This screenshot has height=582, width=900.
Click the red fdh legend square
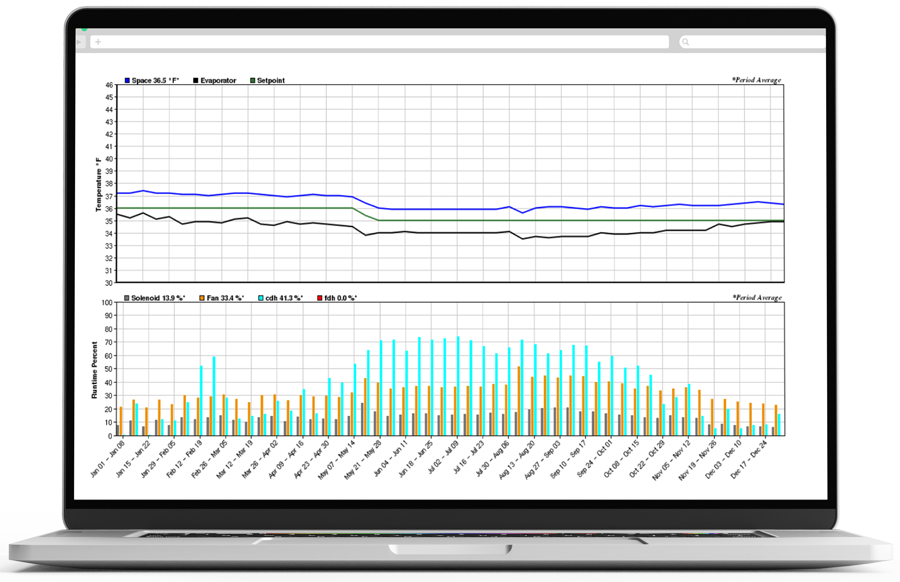(x=319, y=298)
